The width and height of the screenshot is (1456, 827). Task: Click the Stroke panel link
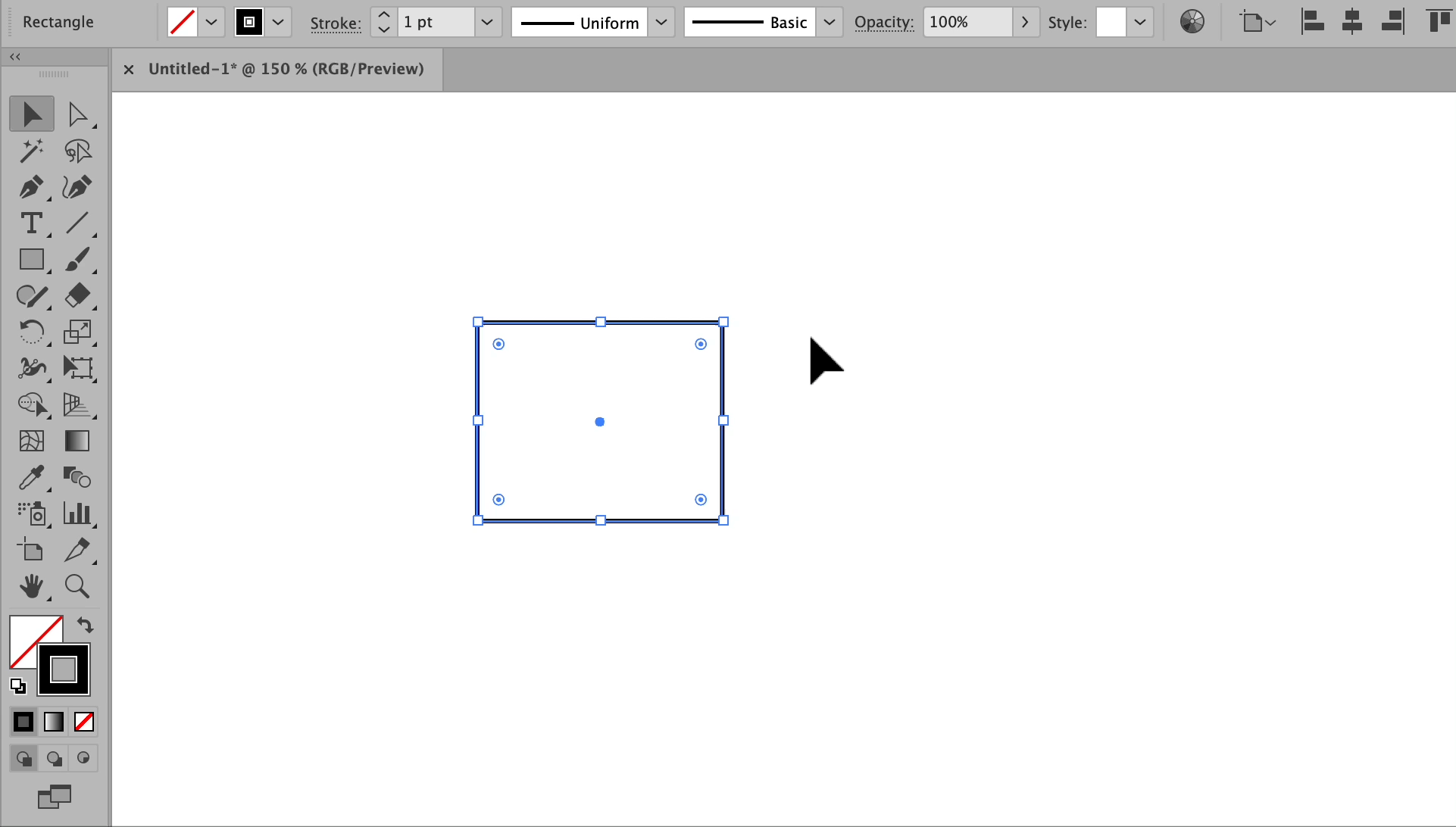[335, 23]
